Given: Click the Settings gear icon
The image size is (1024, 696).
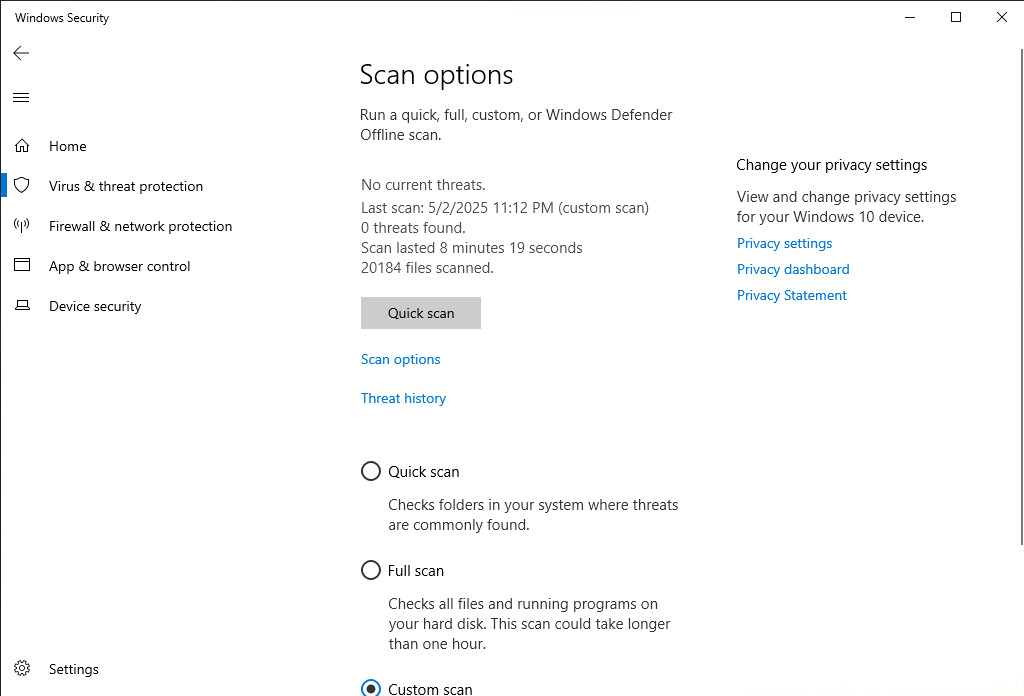Looking at the screenshot, I should coord(22,669).
